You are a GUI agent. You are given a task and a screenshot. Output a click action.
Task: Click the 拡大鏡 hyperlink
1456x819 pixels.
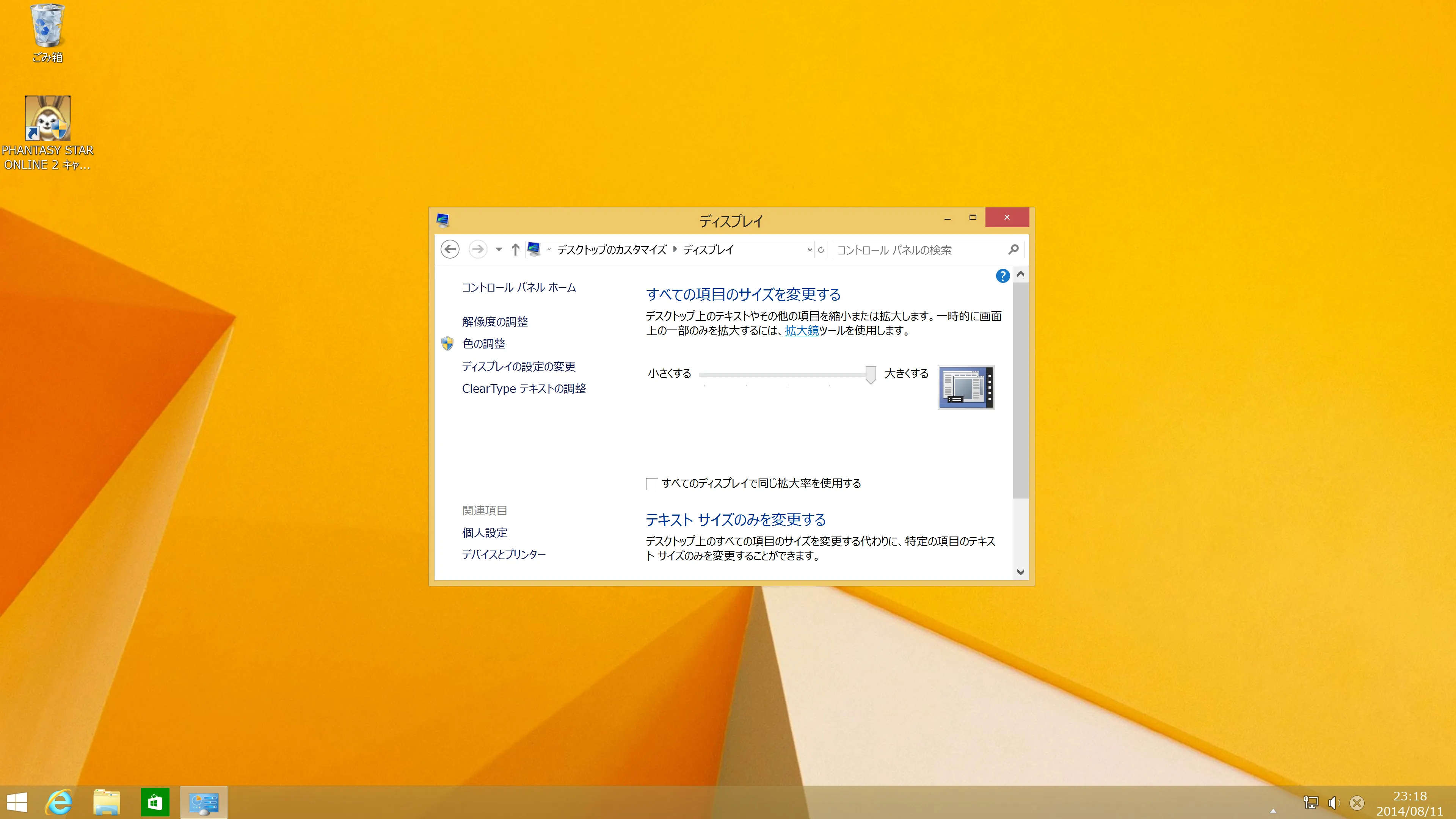click(x=802, y=331)
